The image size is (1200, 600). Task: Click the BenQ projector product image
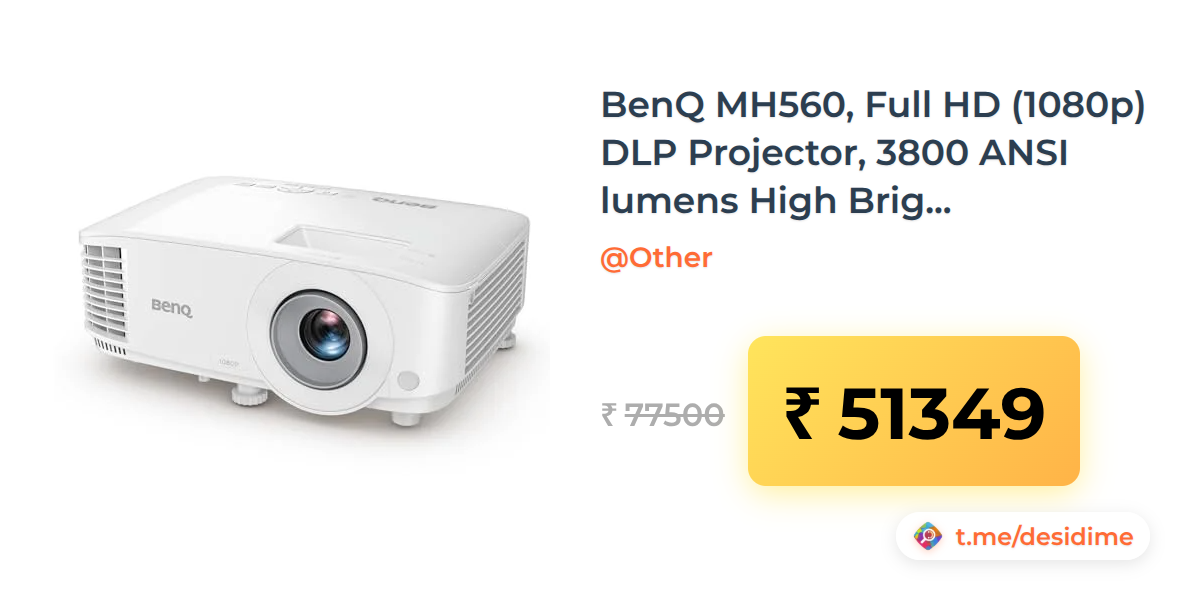[304, 304]
